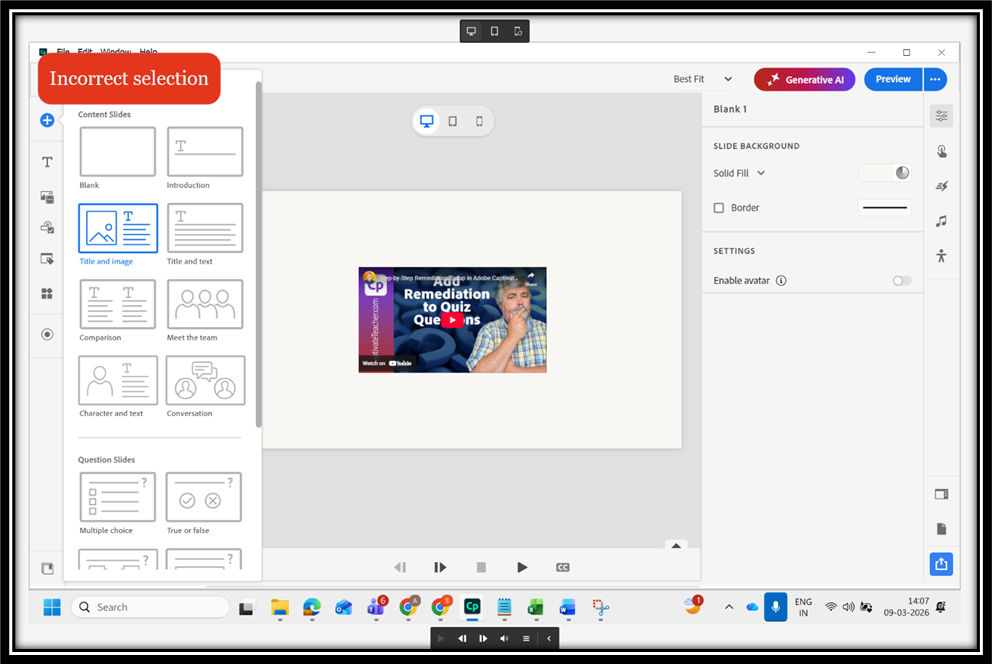Expand the Solid Fill dropdown
The height and width of the screenshot is (664, 992).
tap(740, 173)
